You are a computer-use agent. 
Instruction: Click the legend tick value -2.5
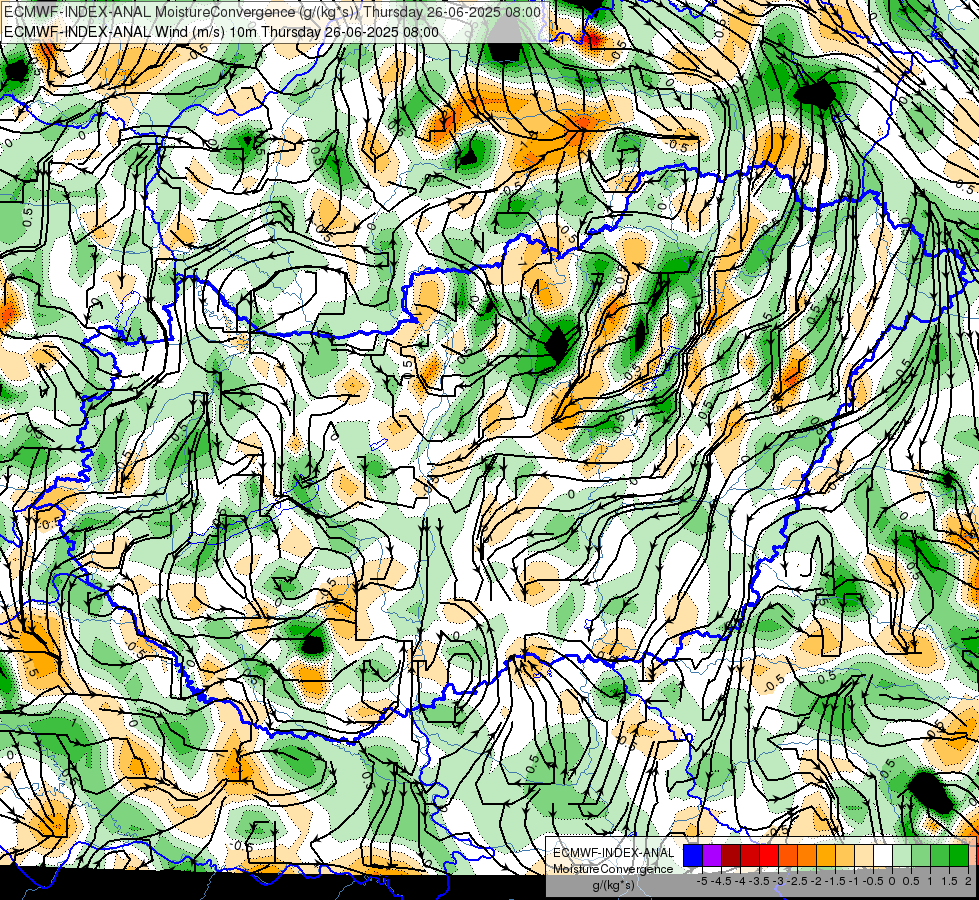coord(798,881)
